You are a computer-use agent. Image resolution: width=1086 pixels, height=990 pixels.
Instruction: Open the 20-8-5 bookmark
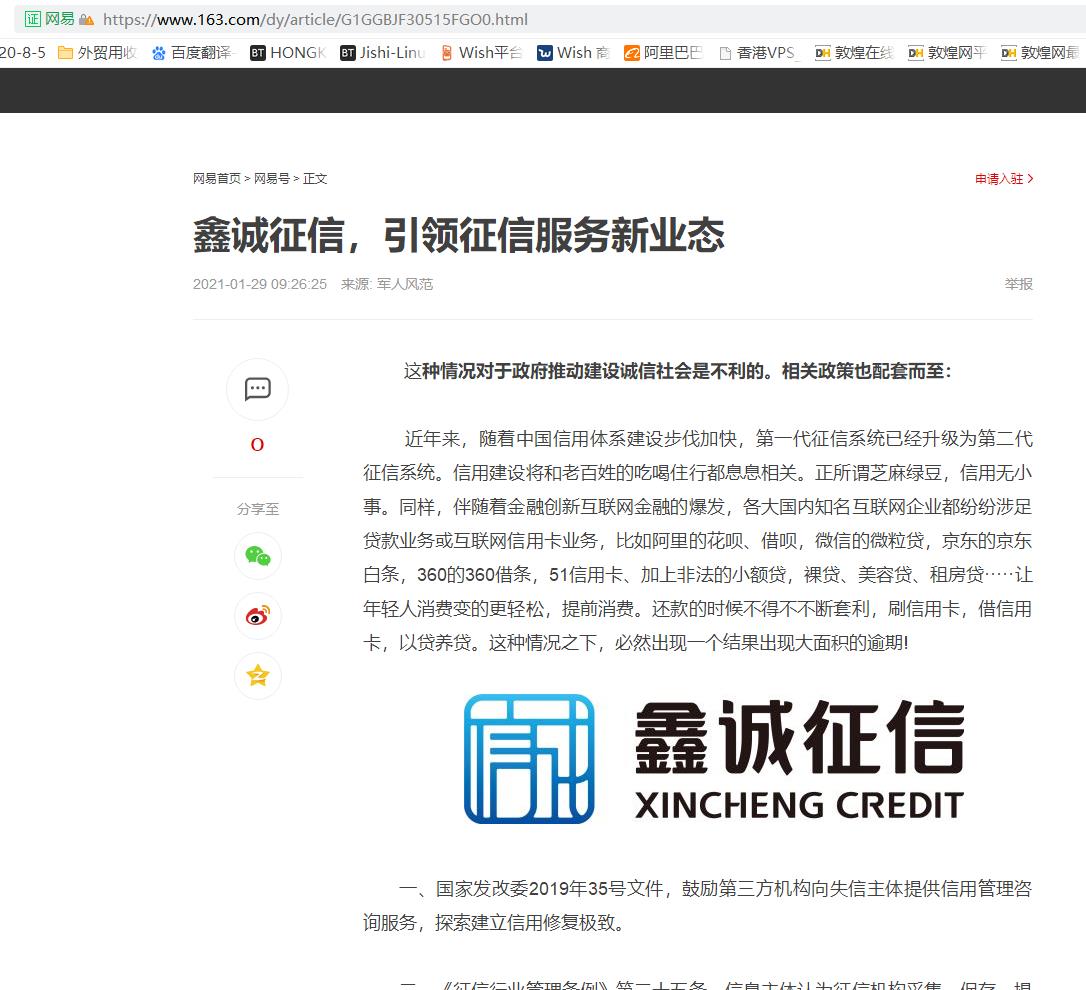pyautogui.click(x=23, y=53)
